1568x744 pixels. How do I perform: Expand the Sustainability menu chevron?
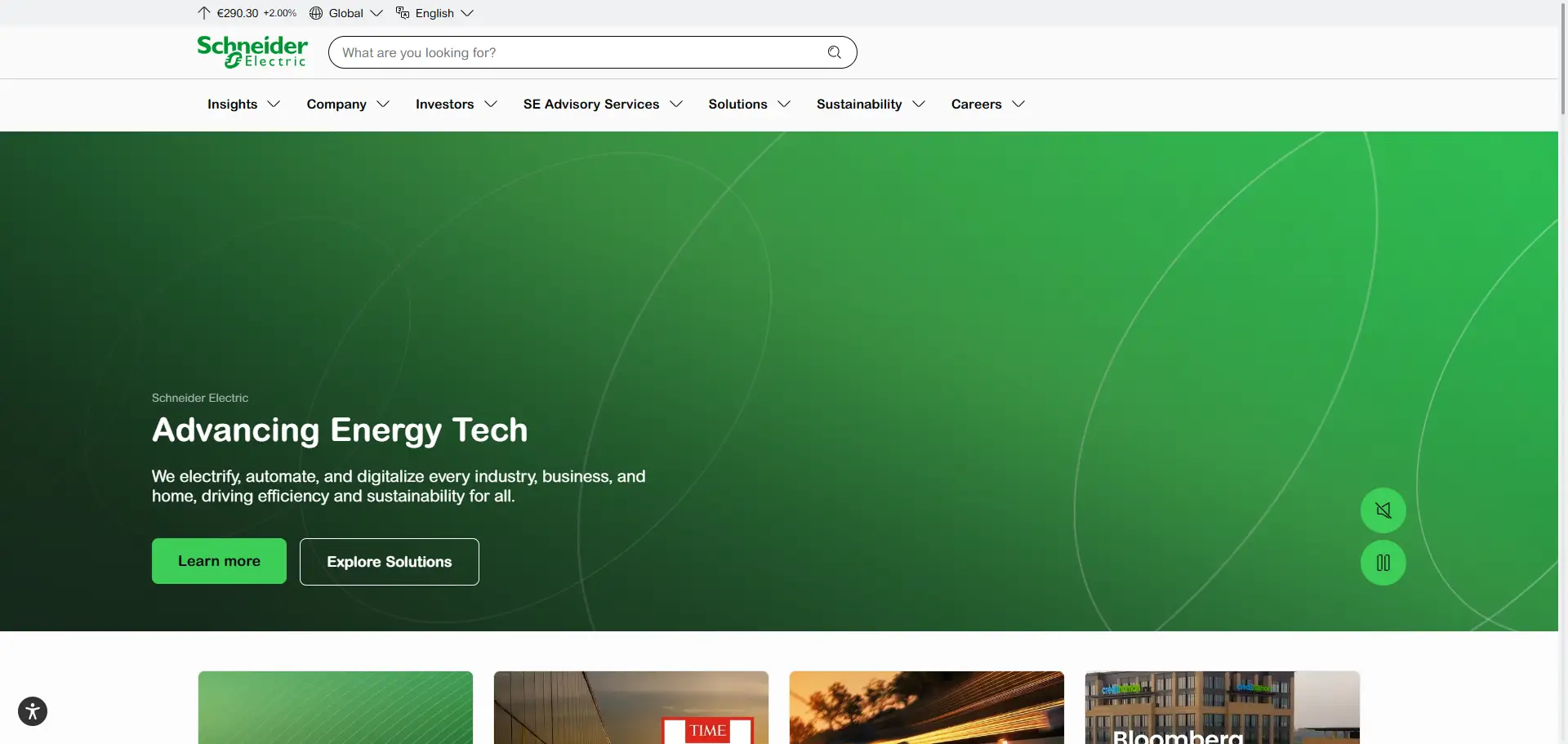click(919, 105)
